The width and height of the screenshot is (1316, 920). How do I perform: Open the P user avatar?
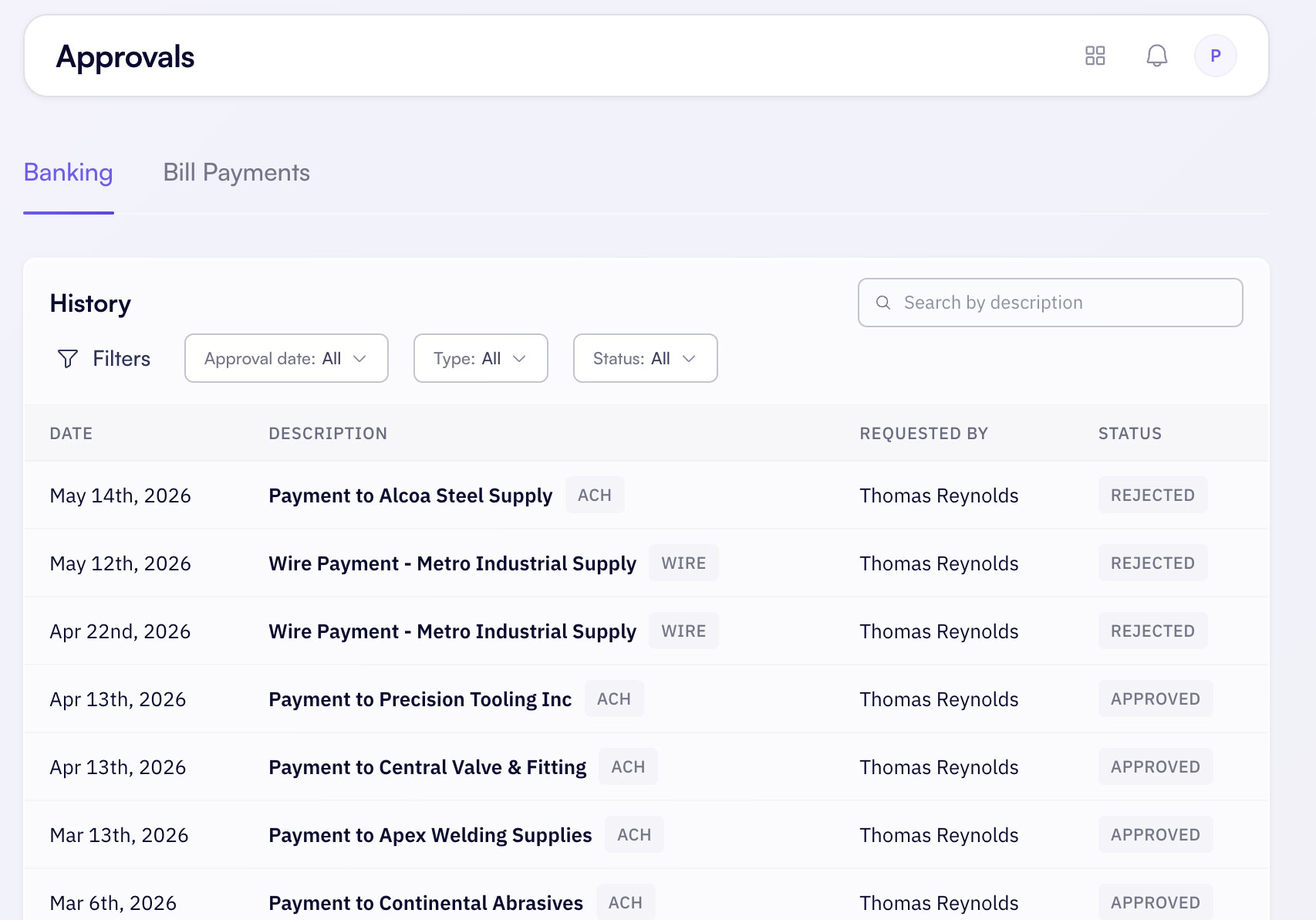click(1215, 56)
